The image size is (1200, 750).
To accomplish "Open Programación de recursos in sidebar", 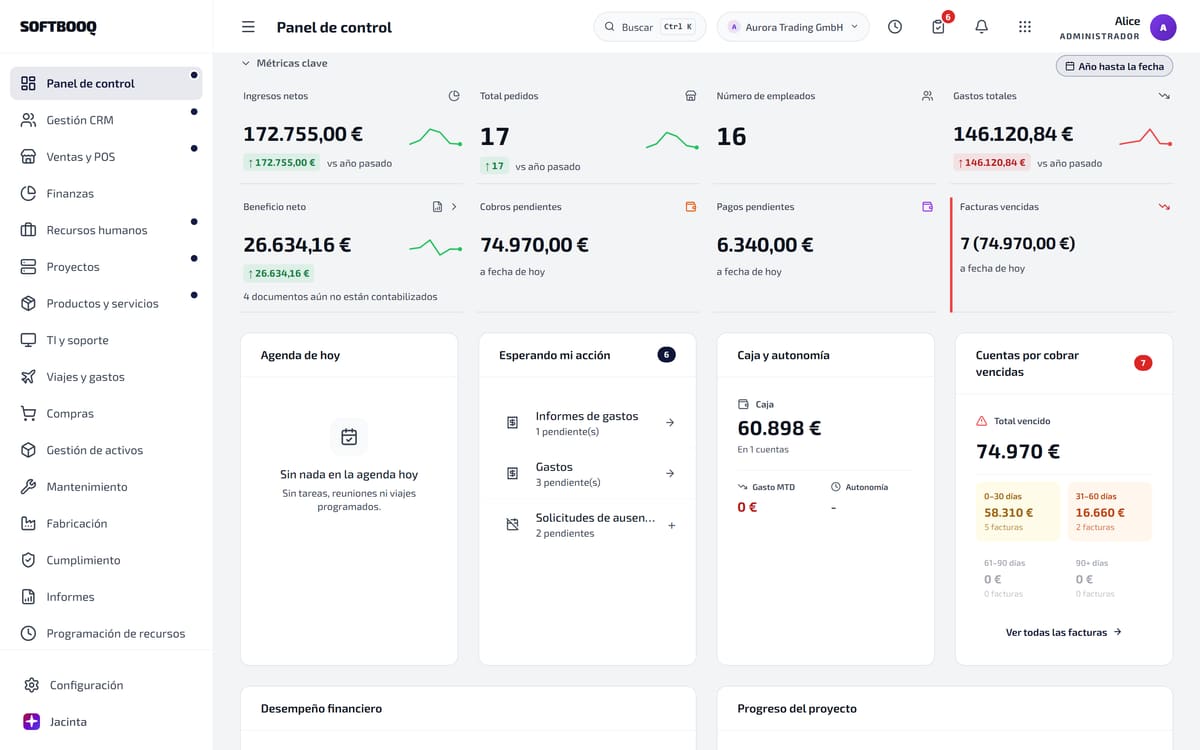I will (106, 633).
